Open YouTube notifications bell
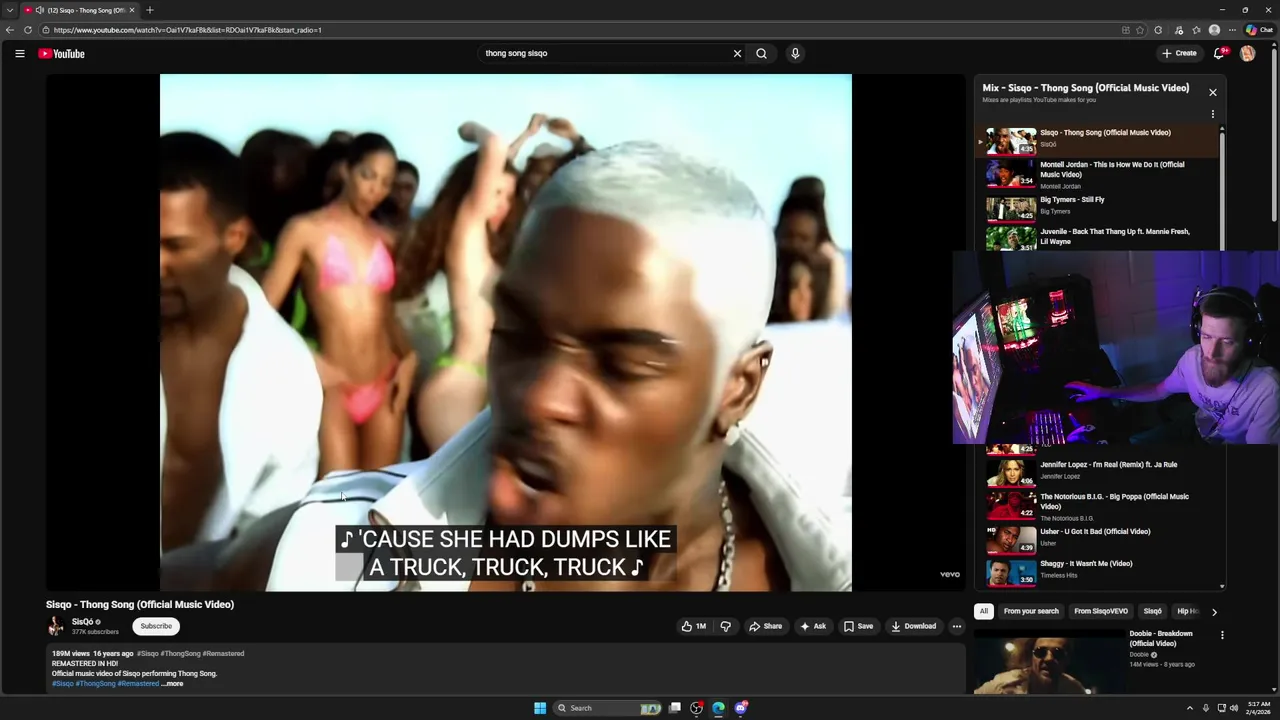The width and height of the screenshot is (1280, 720). [1219, 54]
